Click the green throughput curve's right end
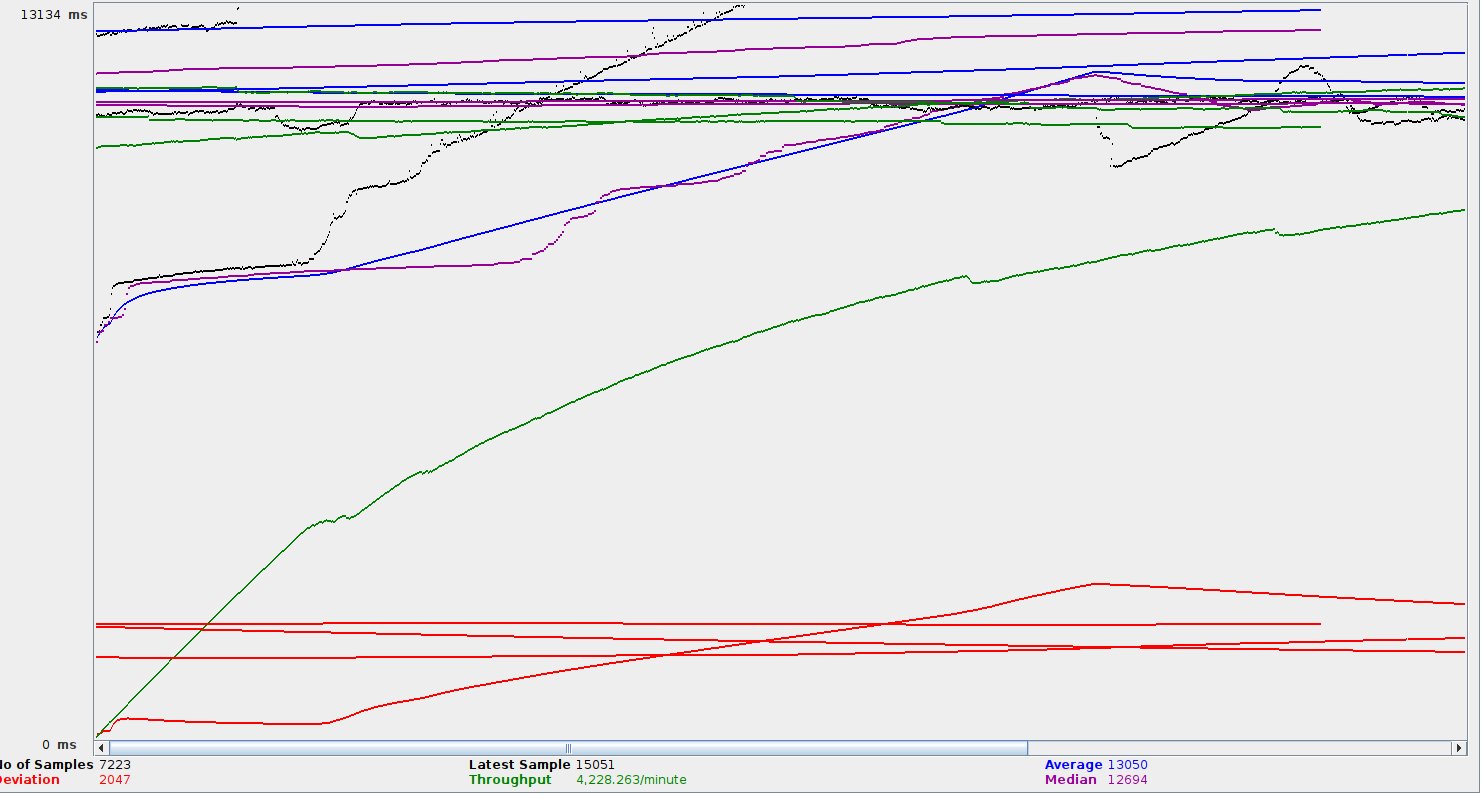This screenshot has width=1482, height=795. pyautogui.click(x=1462, y=210)
